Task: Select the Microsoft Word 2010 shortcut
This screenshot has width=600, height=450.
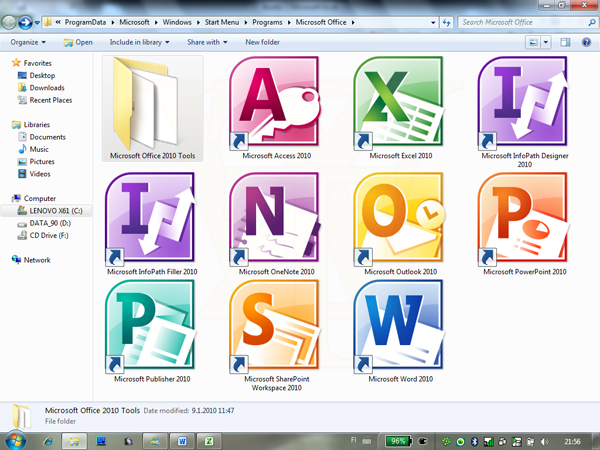Action: pyautogui.click(x=400, y=331)
